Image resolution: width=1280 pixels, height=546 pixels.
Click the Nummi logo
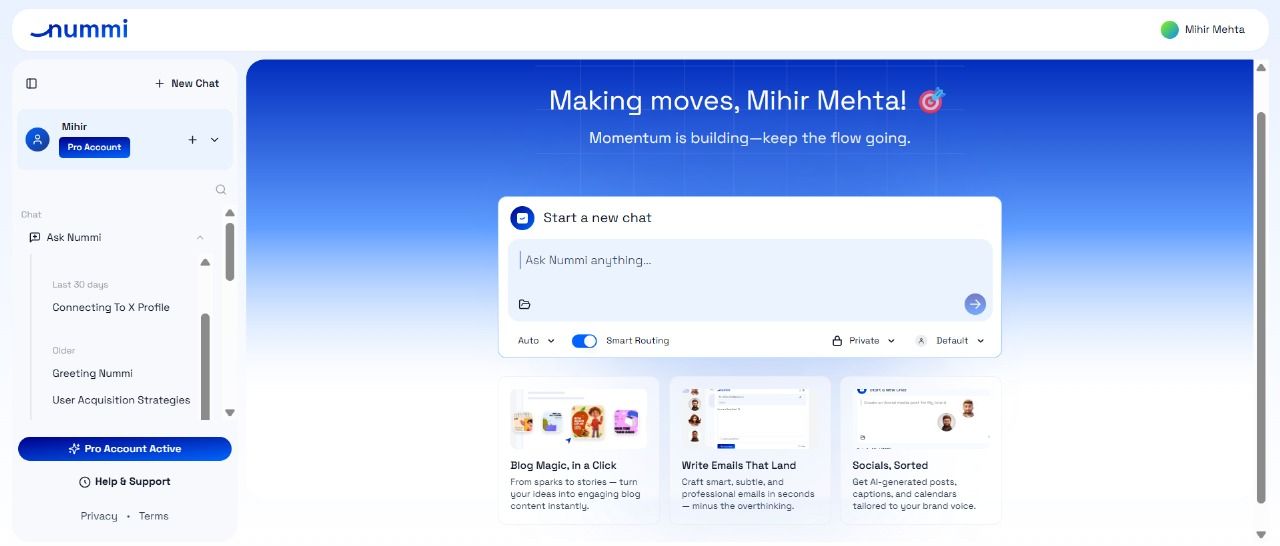coord(79,29)
